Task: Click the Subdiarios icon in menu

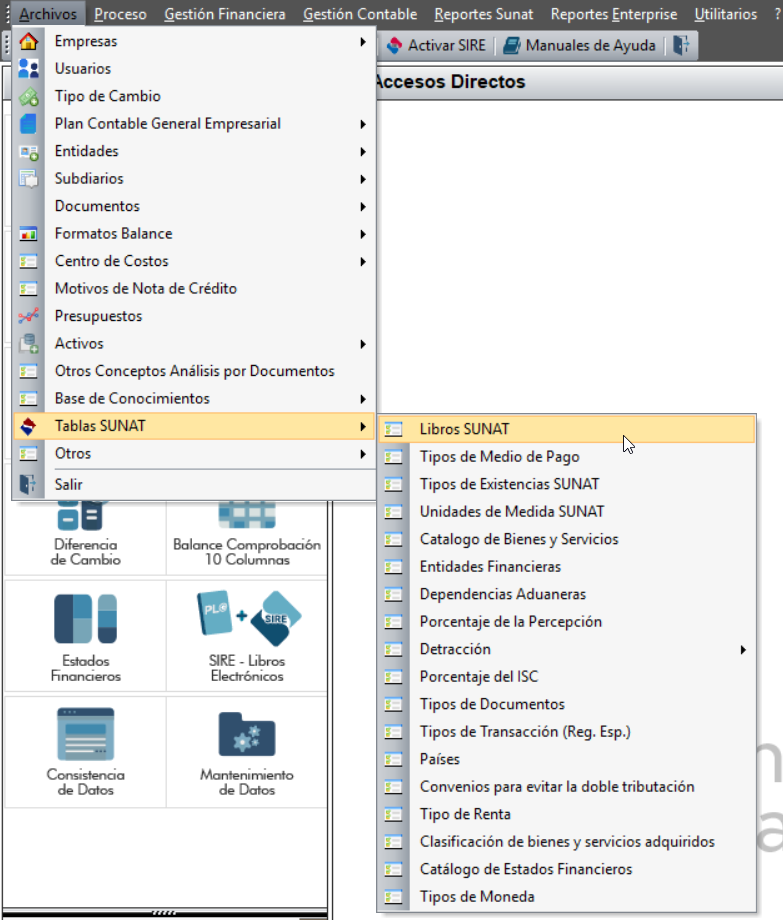Action: [28, 178]
